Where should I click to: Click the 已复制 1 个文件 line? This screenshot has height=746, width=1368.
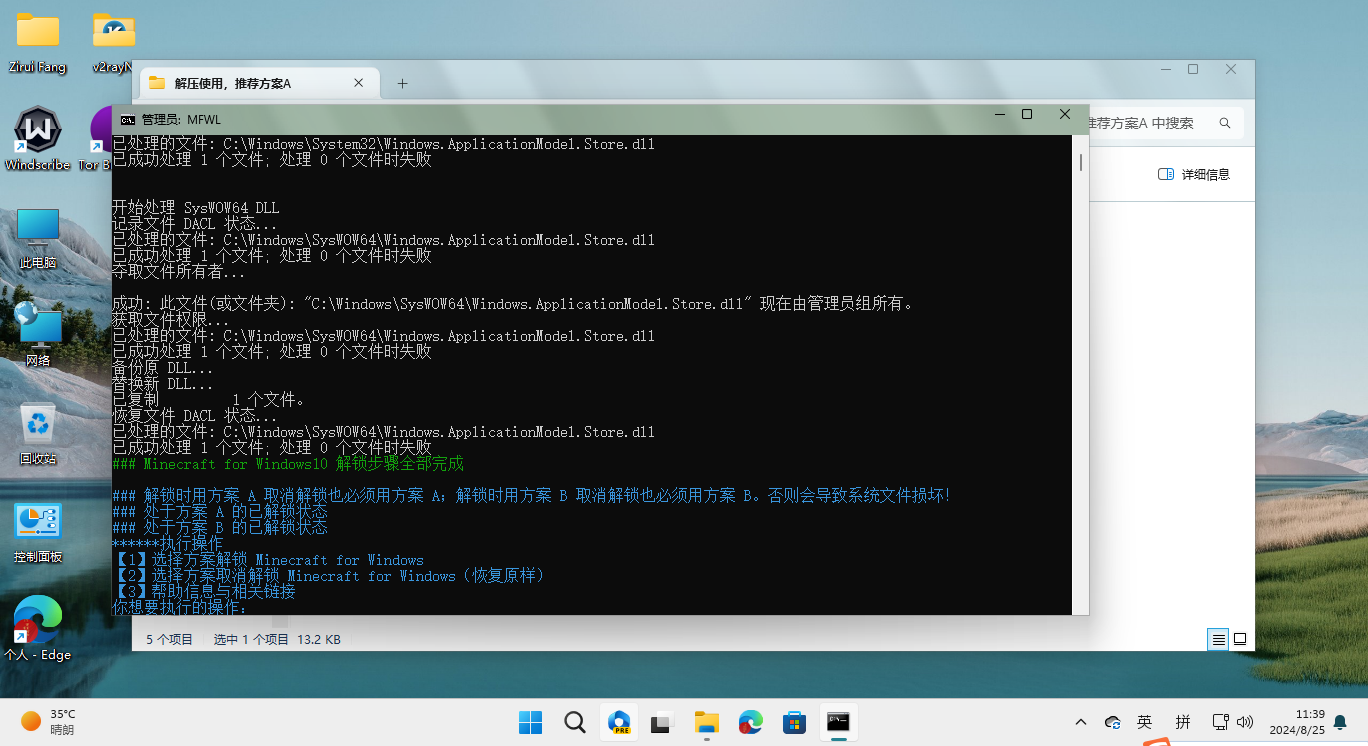click(208, 400)
